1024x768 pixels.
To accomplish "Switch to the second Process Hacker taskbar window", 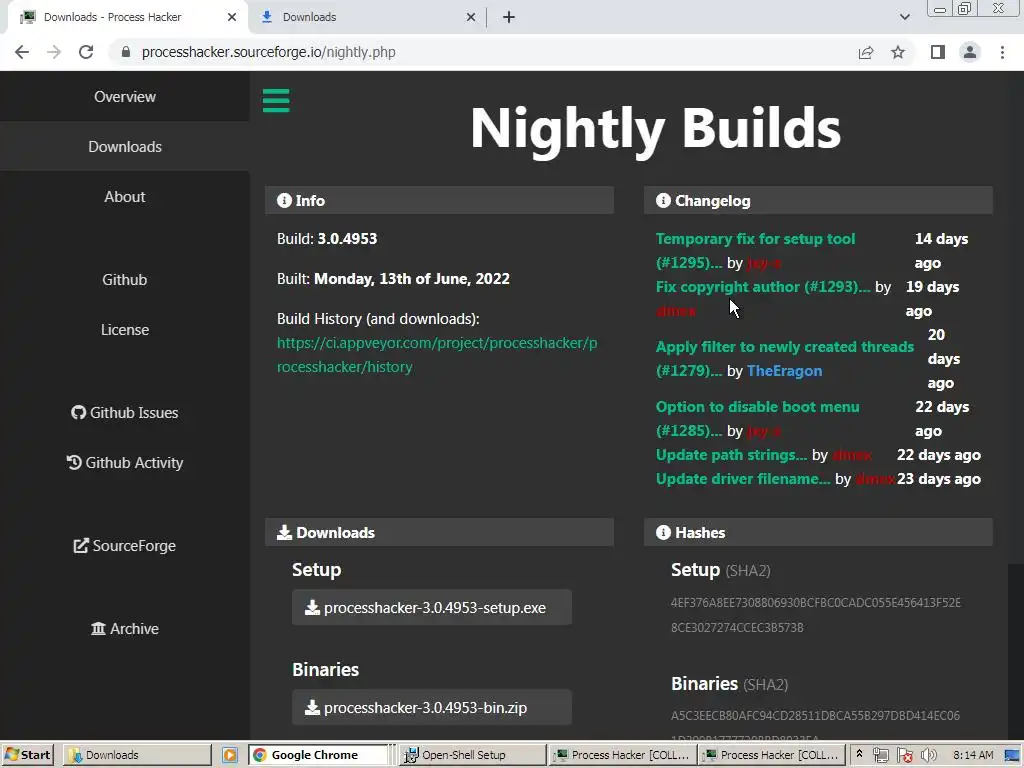I will (771, 755).
